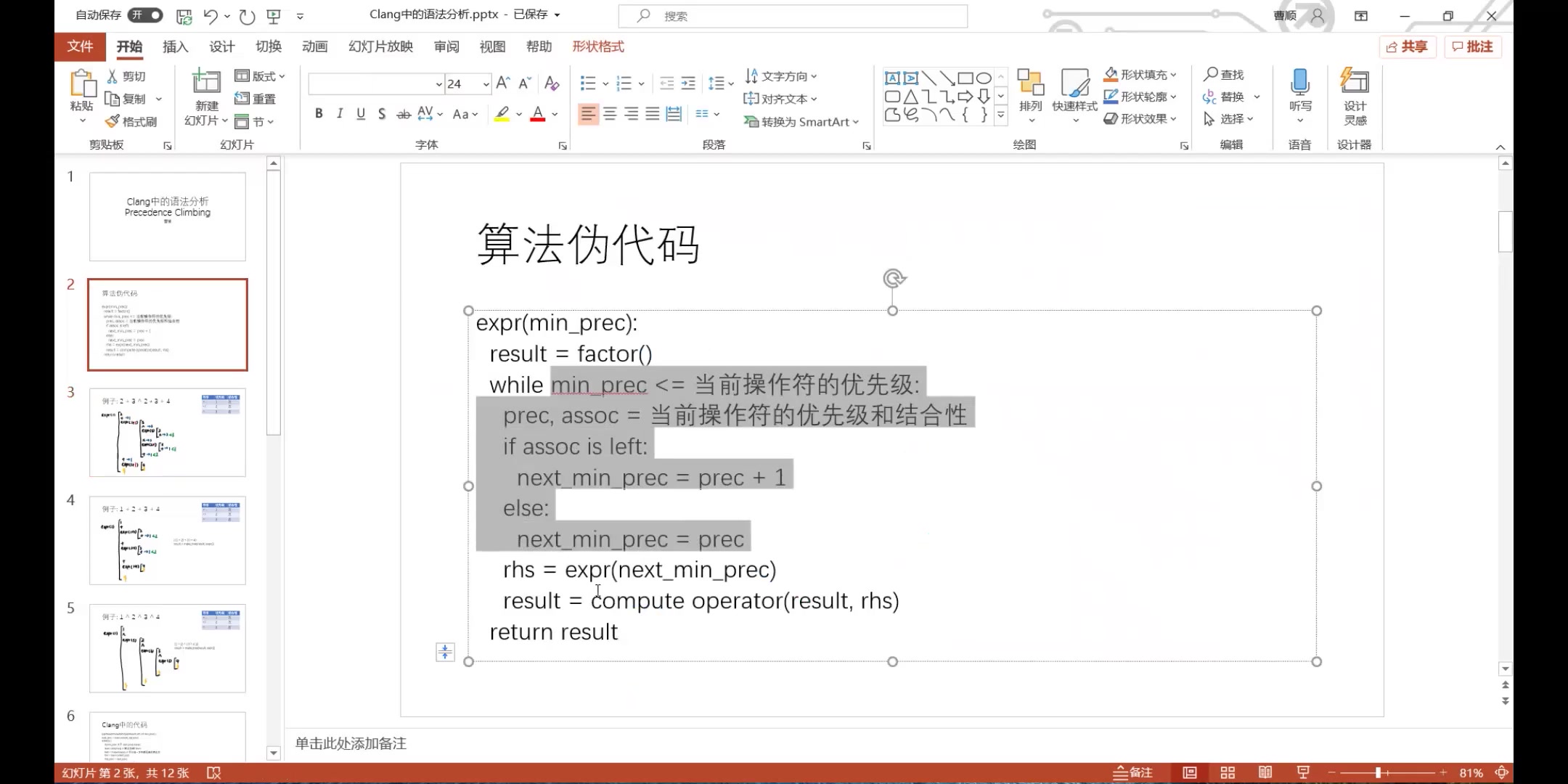Screen dimensions: 1568x784
Task: Toggle Align Right button
Action: click(x=632, y=114)
